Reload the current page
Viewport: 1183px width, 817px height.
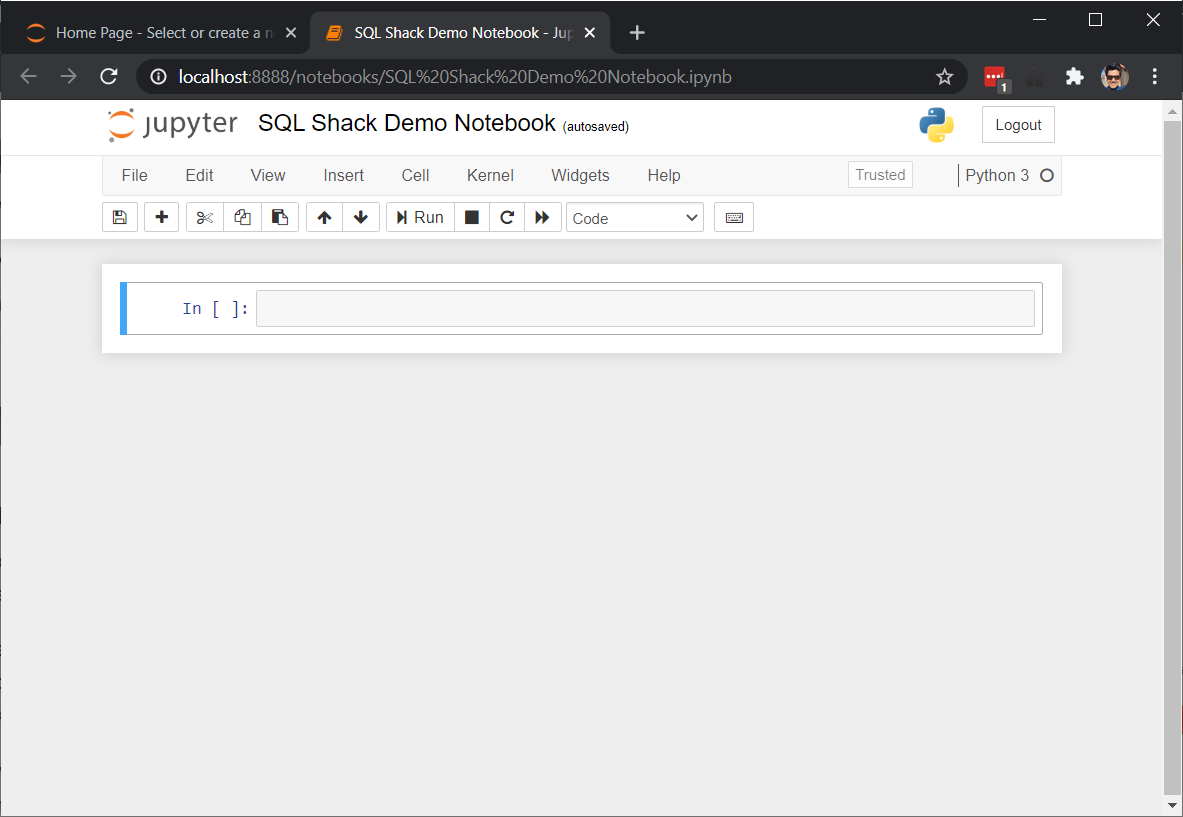coord(109,76)
